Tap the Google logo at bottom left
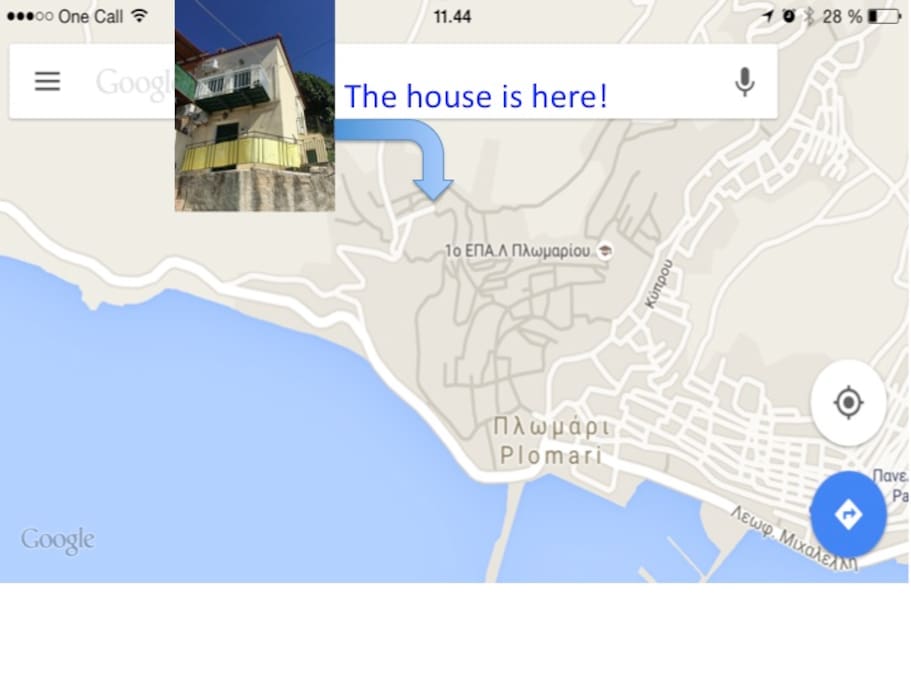This screenshot has height=683, width=911. point(58,541)
